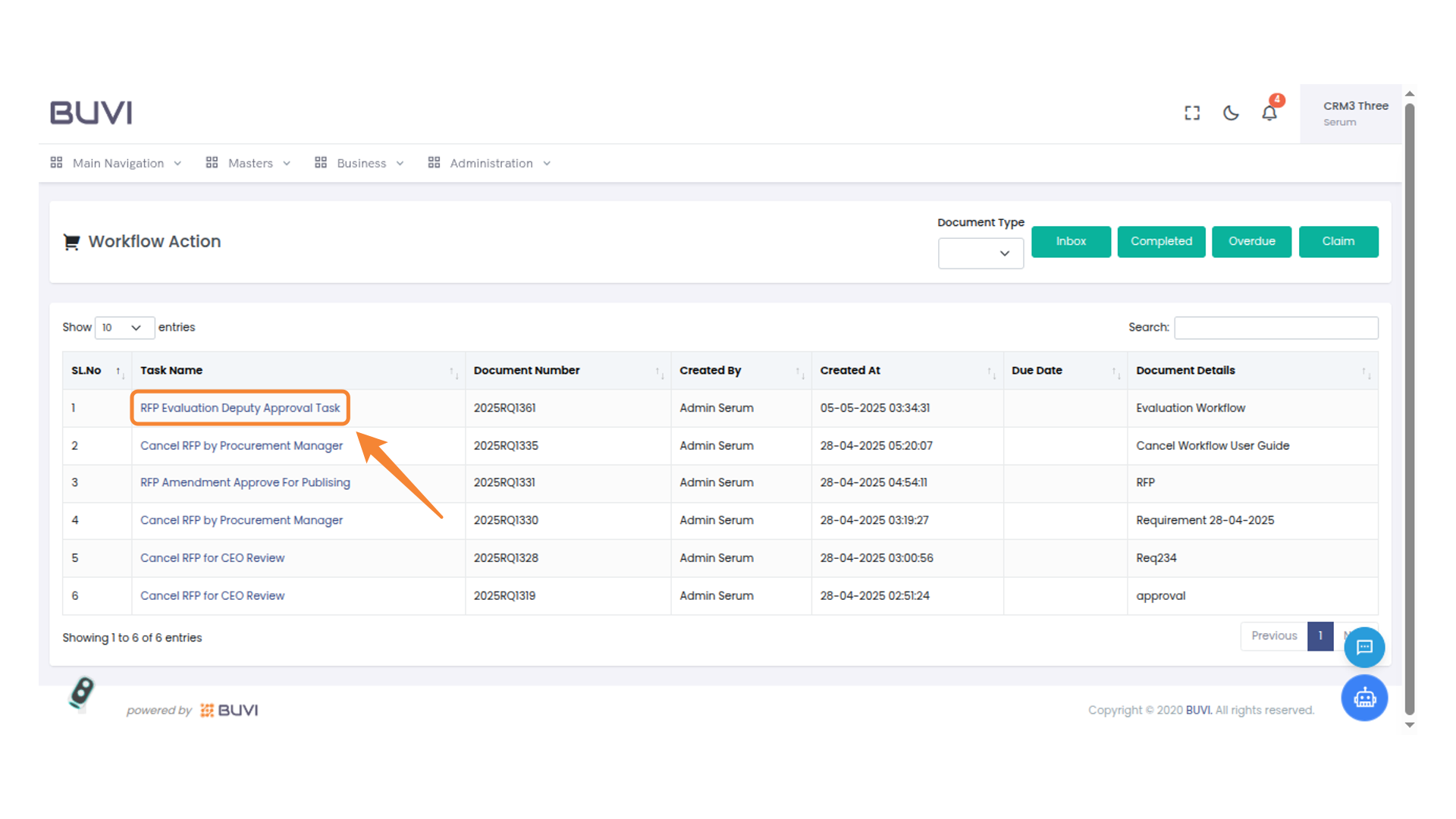Click the rocket icon in footer

point(81,693)
